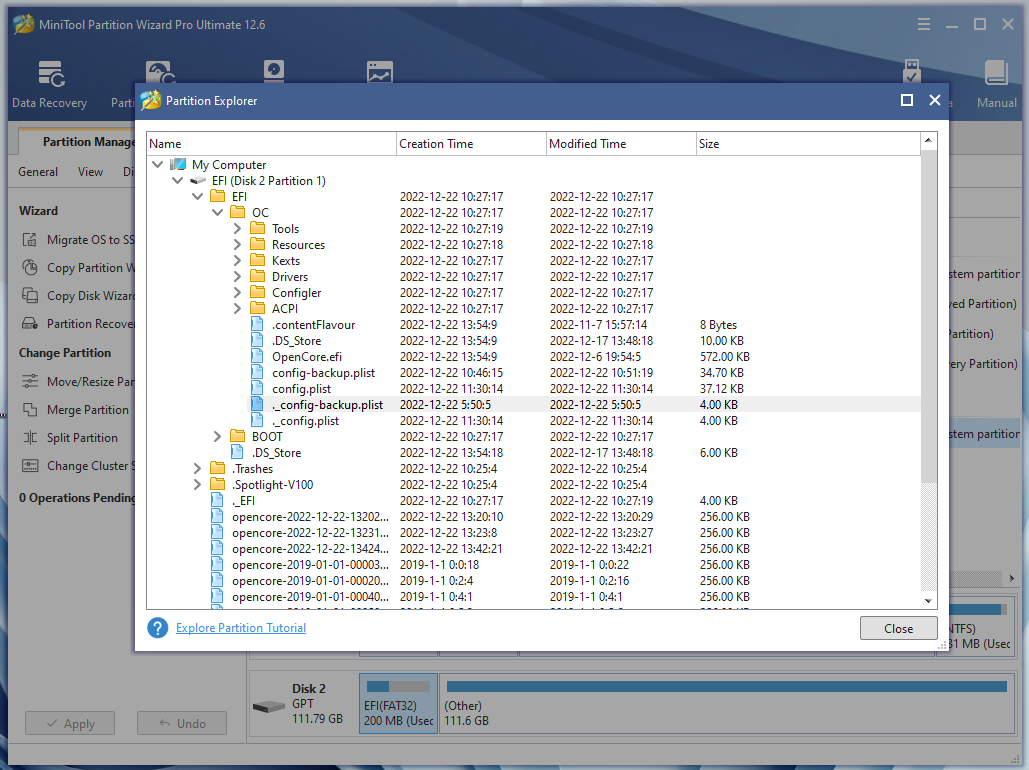Click the .Trashes folder icon
1029x770 pixels.
pos(217,468)
